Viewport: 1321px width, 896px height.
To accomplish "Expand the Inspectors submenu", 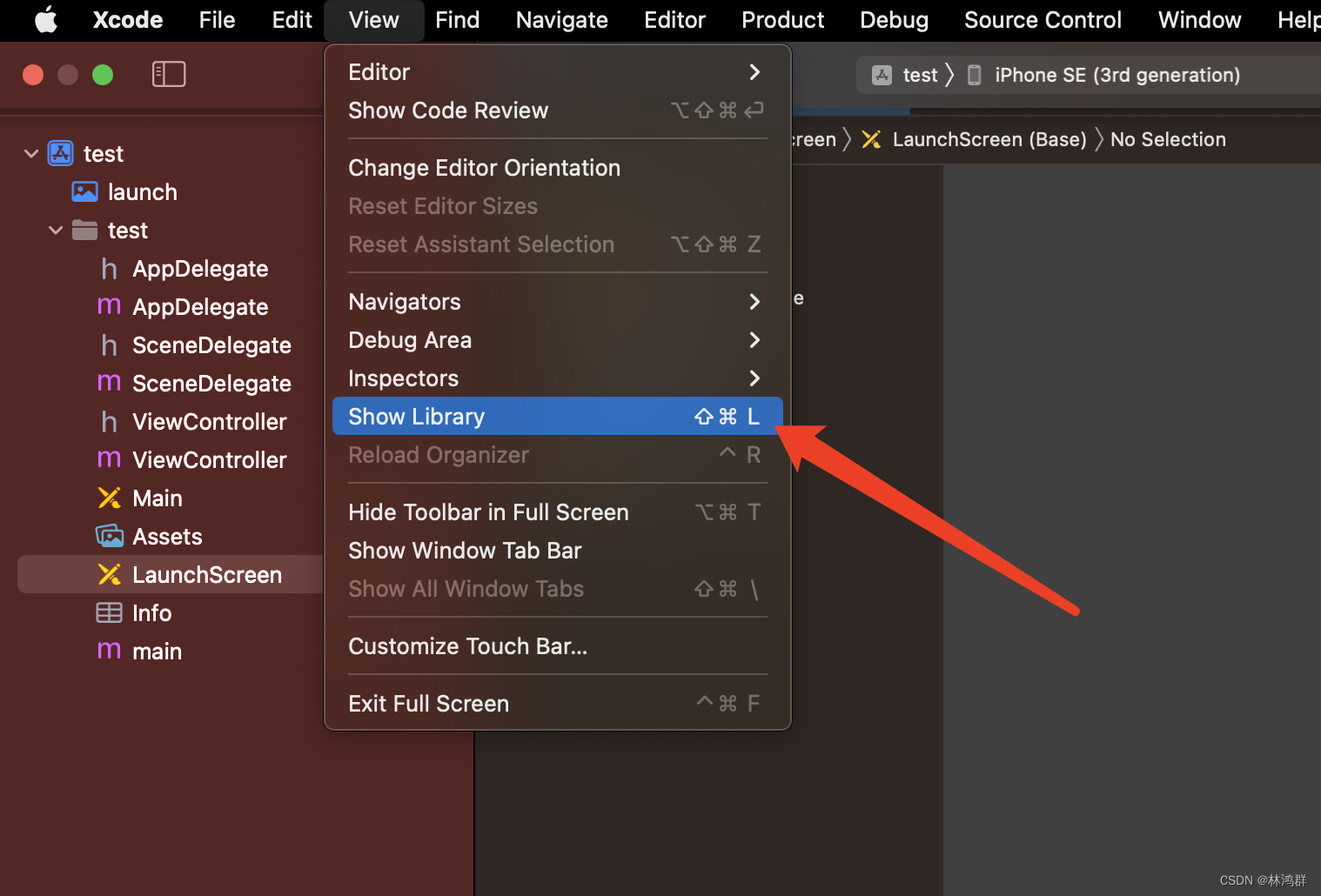I will [x=557, y=378].
